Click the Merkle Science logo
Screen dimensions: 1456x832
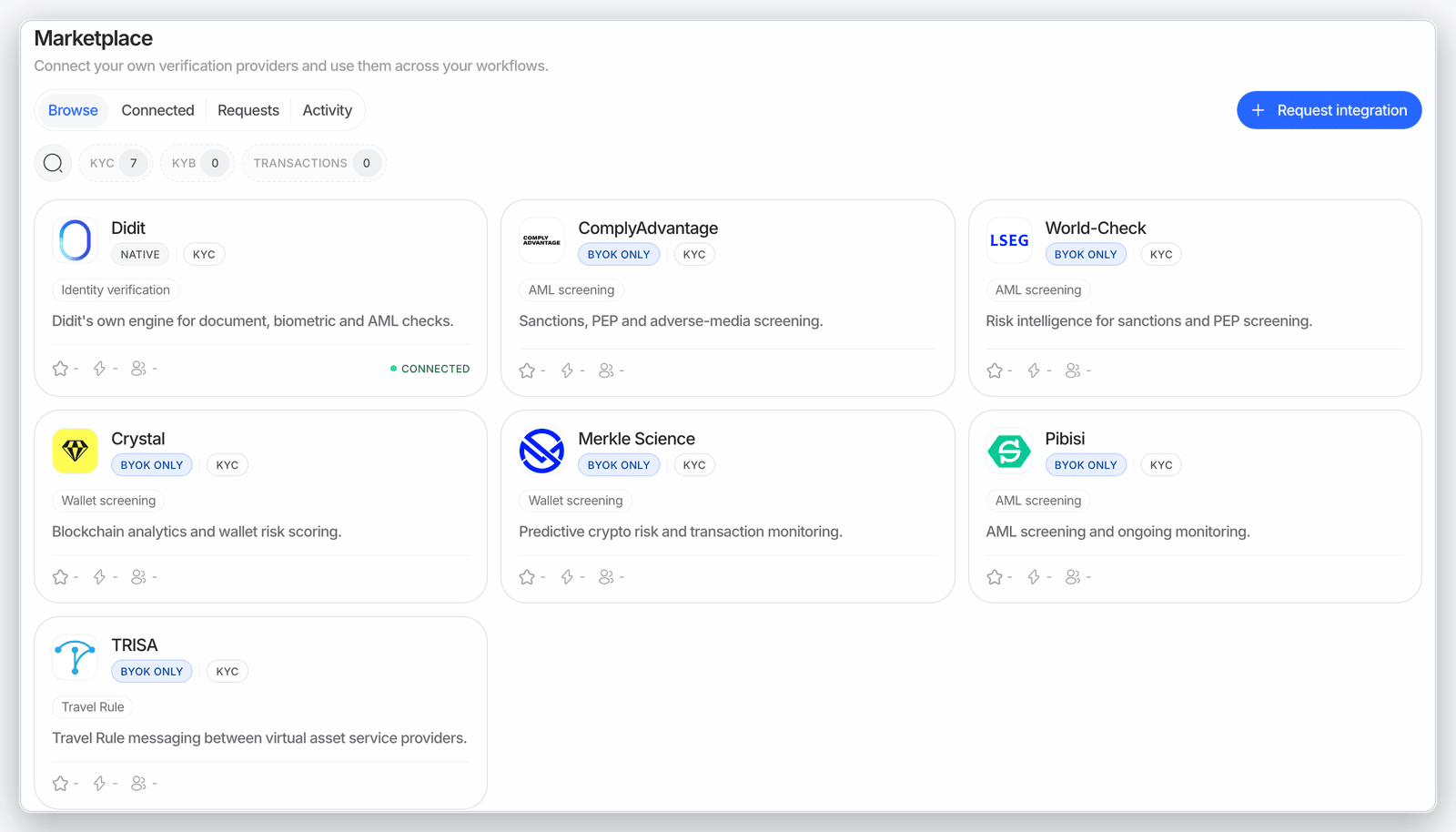(541, 451)
